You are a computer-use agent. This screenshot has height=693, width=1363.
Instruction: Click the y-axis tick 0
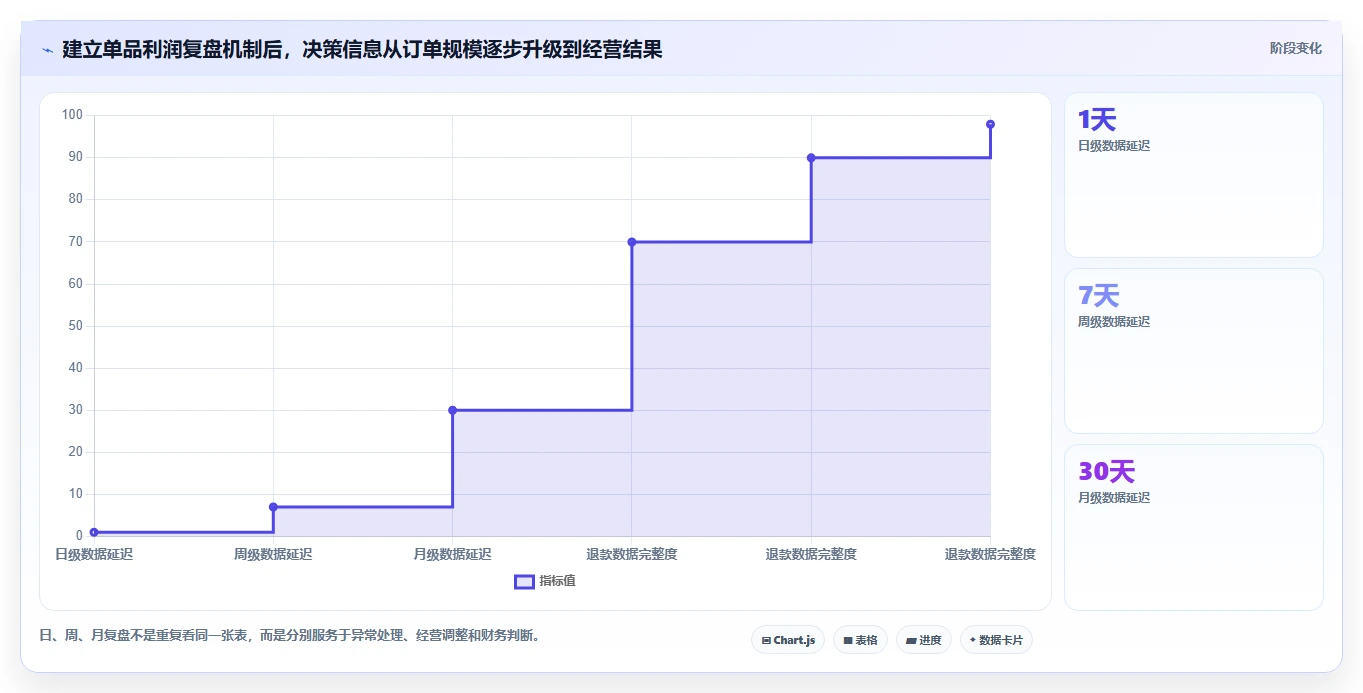[79, 536]
